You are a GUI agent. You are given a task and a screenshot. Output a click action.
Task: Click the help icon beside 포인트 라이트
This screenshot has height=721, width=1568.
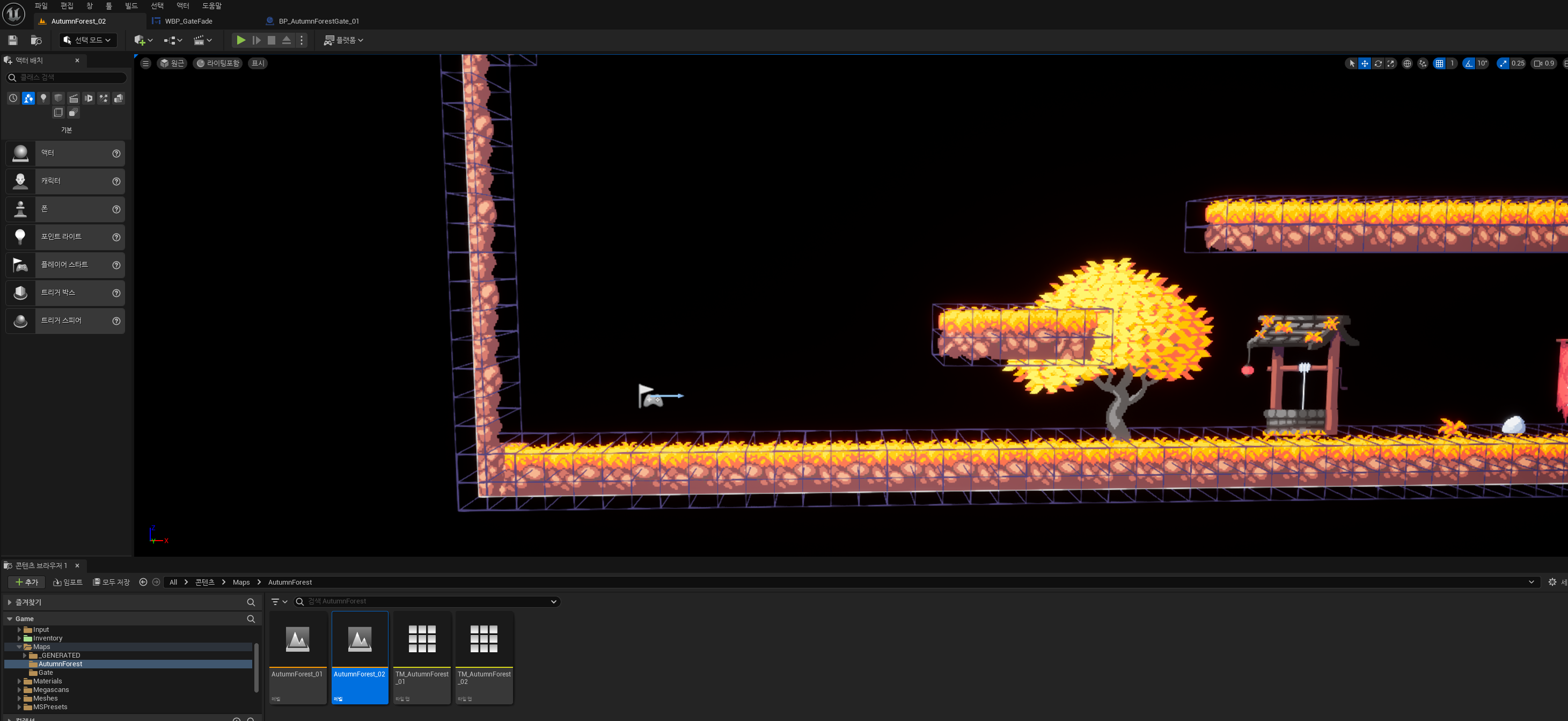[x=116, y=237]
